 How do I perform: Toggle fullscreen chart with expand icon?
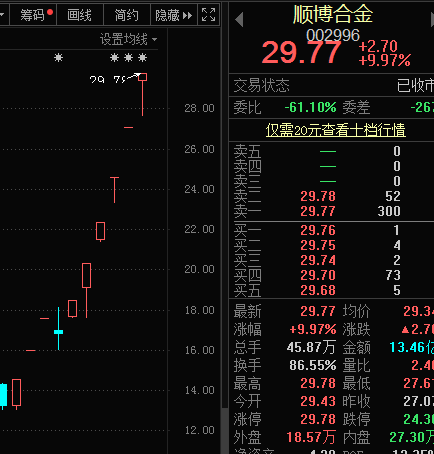click(x=209, y=15)
